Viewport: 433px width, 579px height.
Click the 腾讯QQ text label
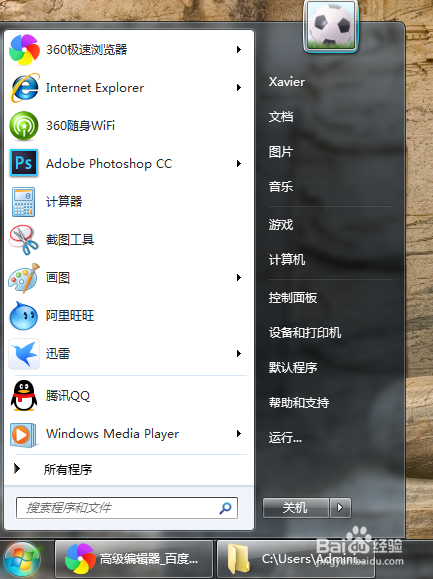(68, 395)
